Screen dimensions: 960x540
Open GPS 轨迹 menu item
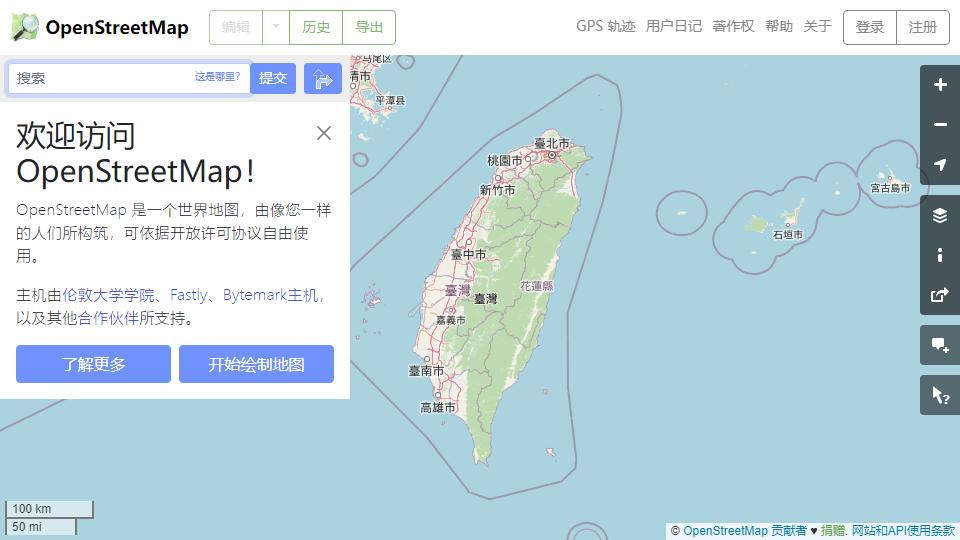606,26
